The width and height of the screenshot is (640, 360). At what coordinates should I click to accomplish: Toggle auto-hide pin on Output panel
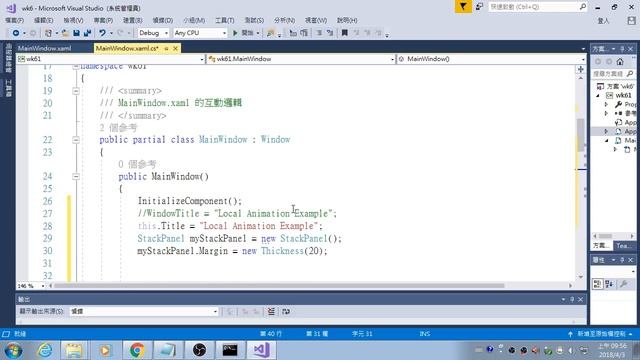click(x=572, y=299)
